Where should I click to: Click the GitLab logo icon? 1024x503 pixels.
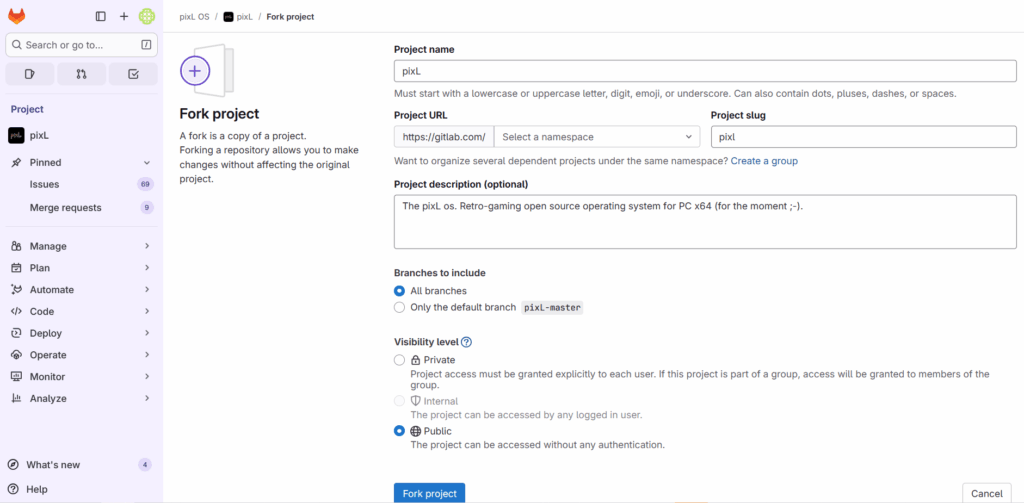(x=17, y=16)
